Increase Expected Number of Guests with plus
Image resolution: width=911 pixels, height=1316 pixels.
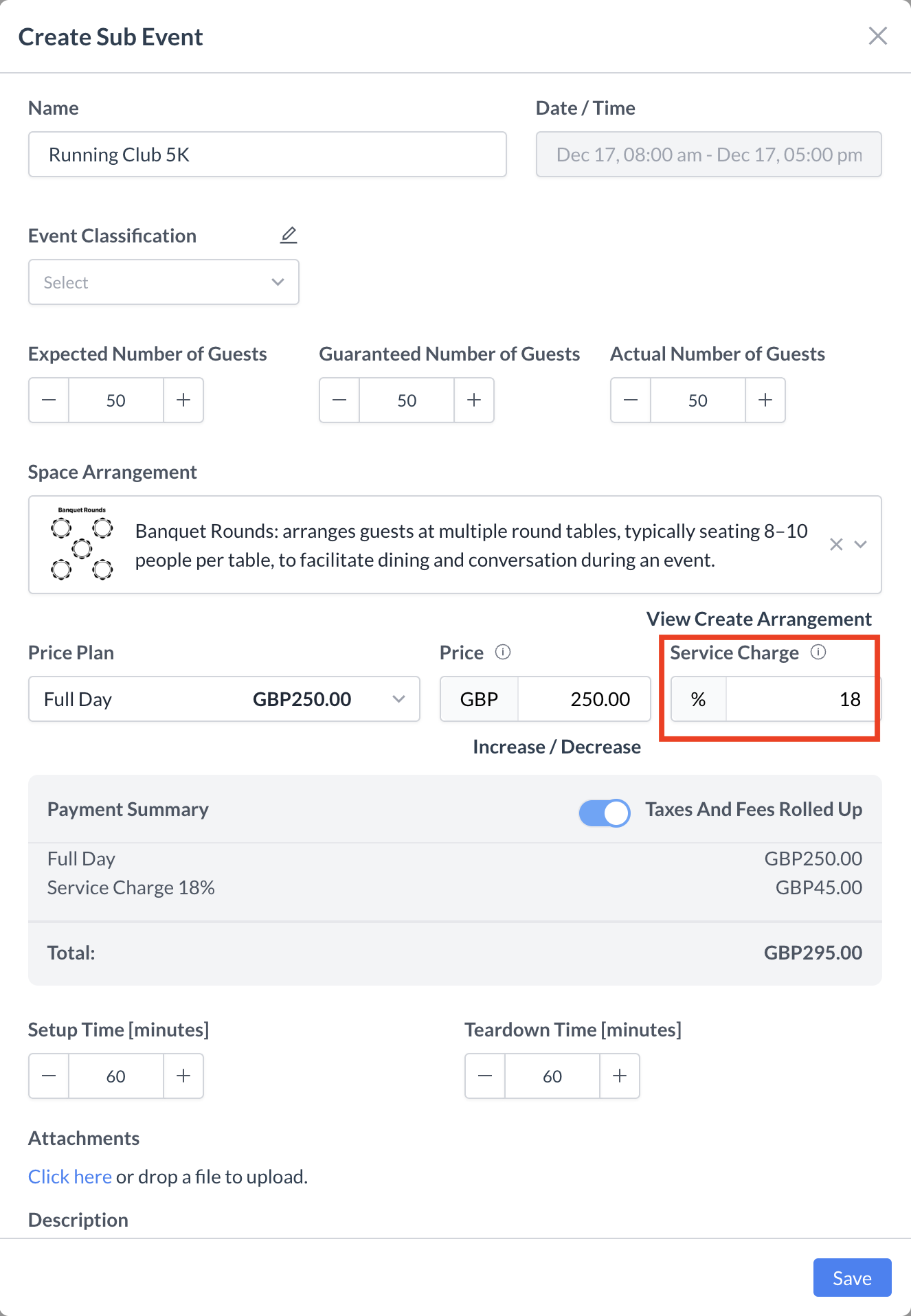tap(183, 400)
